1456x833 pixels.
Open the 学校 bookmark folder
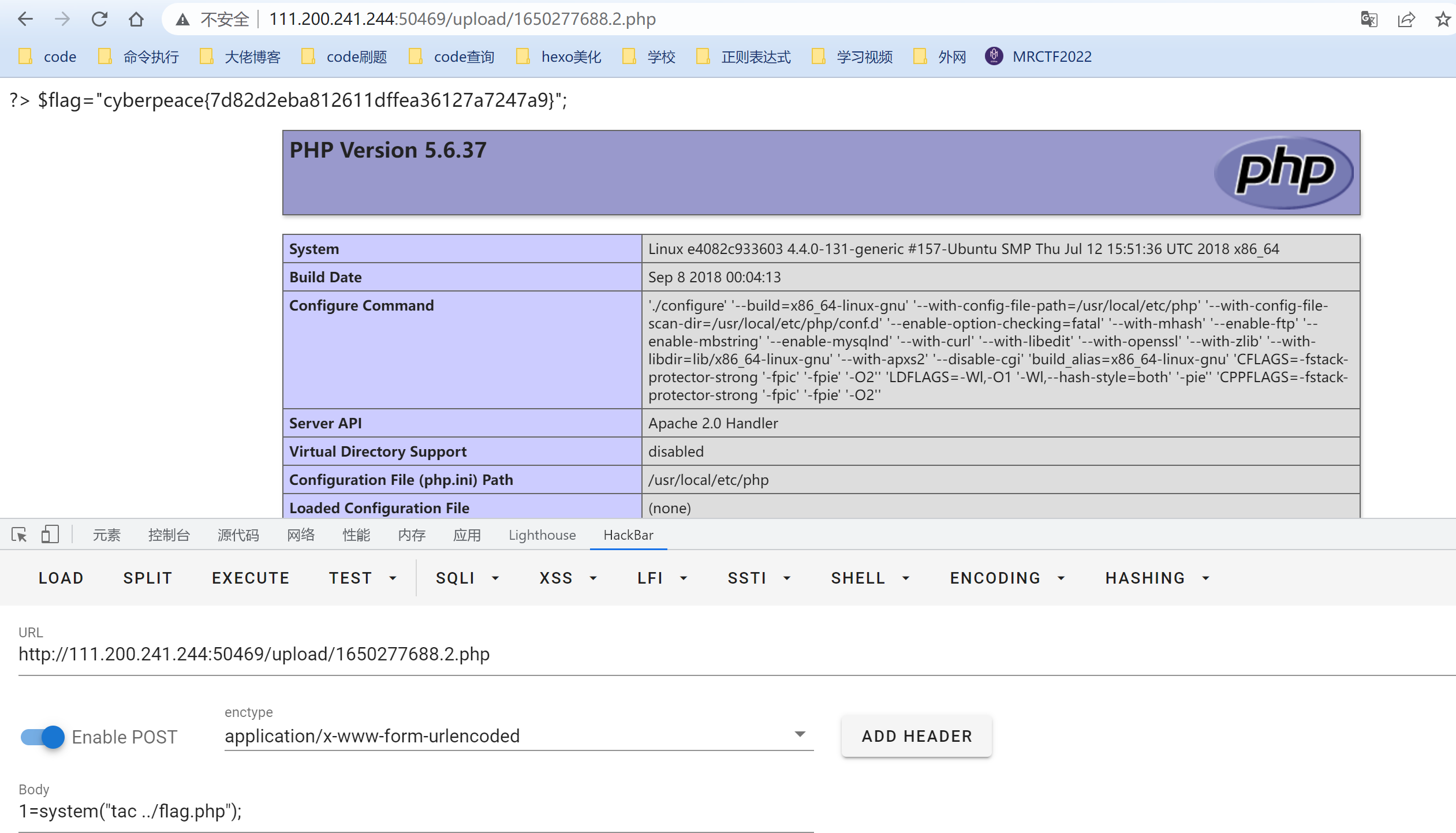(649, 57)
